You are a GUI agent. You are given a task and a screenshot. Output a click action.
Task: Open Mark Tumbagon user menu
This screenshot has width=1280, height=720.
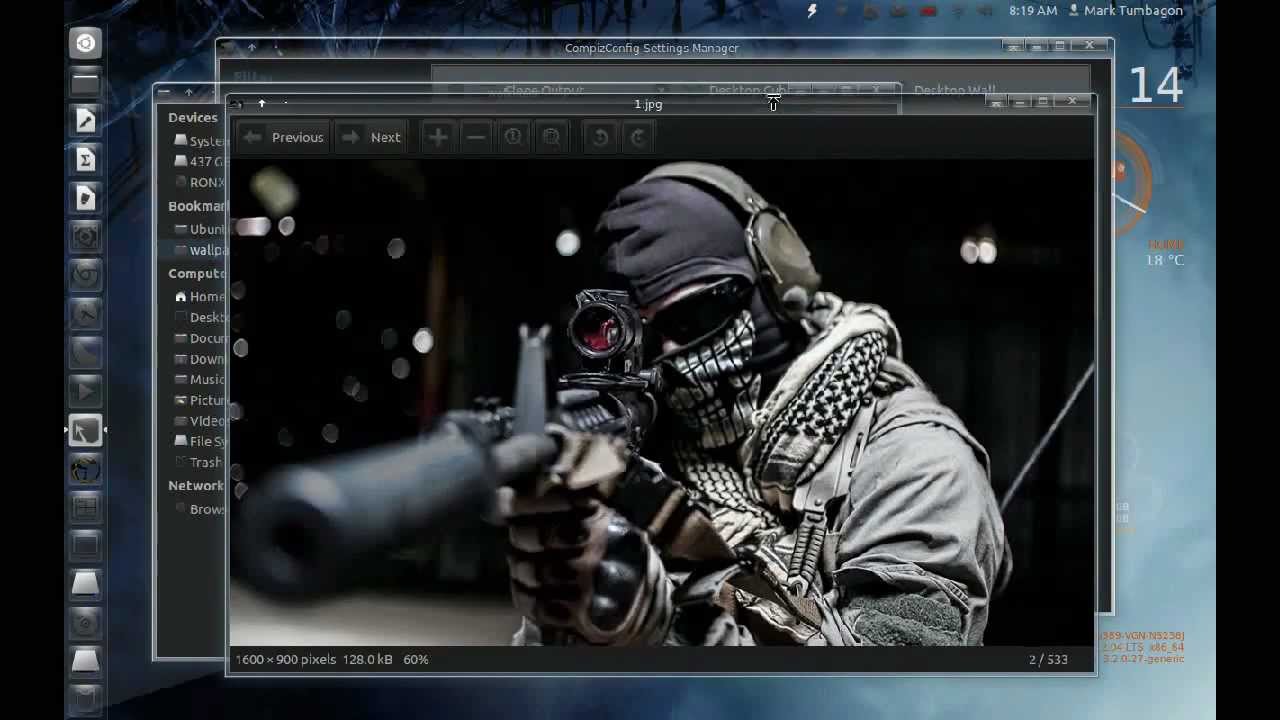1126,11
